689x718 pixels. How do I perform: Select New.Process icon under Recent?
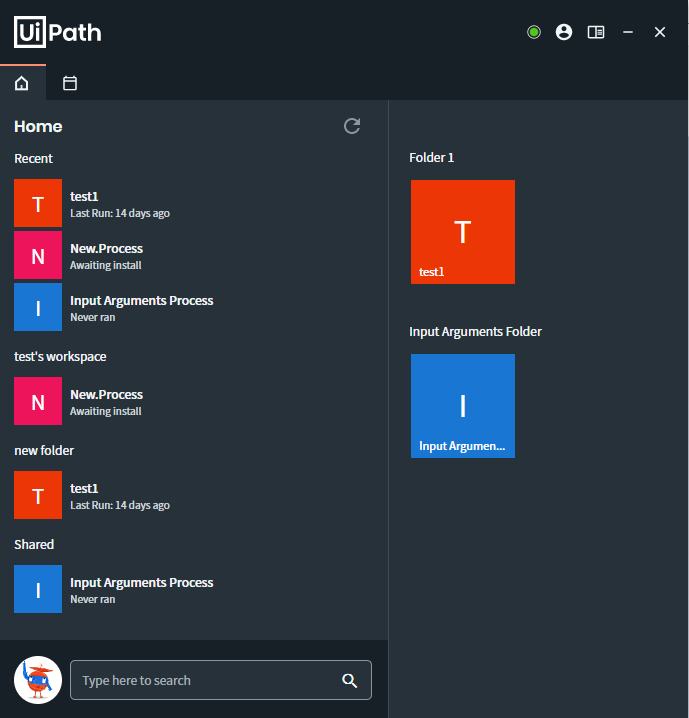pyautogui.click(x=38, y=255)
